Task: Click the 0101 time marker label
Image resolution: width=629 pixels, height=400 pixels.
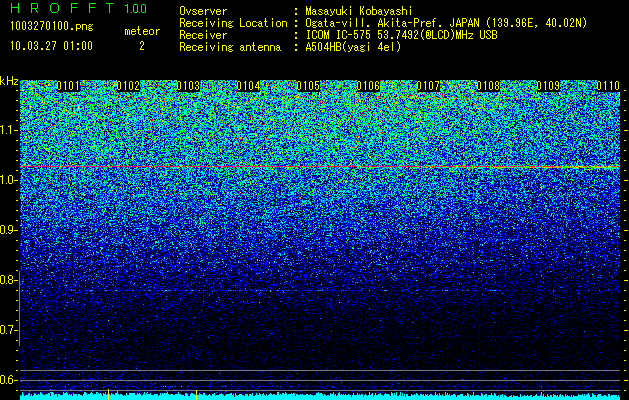Action: (68, 86)
